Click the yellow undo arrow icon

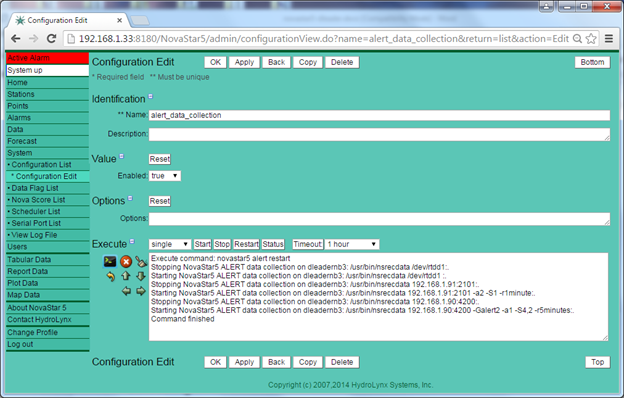tap(111, 276)
